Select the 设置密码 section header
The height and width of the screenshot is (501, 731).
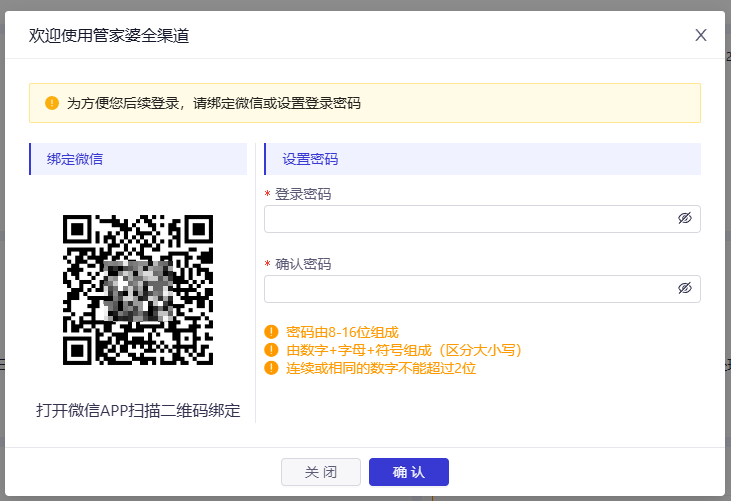[482, 159]
